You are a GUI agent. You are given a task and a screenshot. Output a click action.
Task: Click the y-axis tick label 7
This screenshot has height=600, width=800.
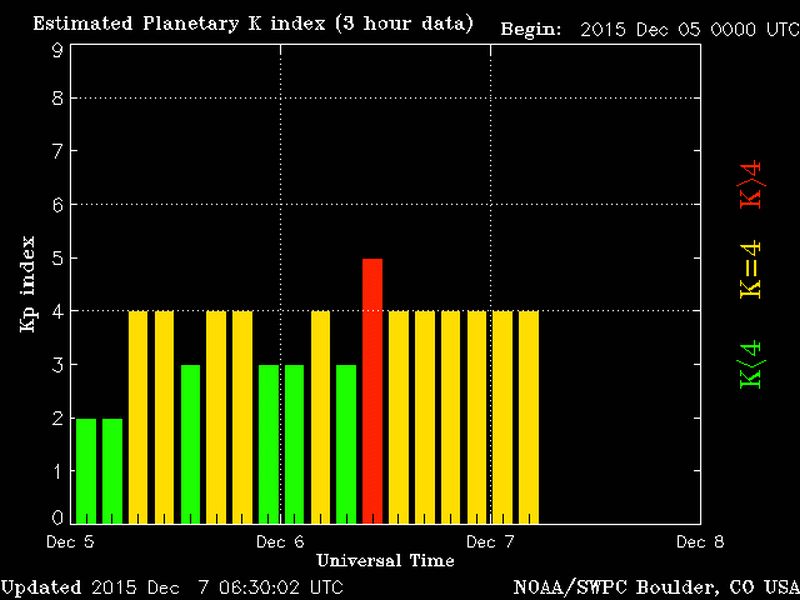[x=57, y=151]
